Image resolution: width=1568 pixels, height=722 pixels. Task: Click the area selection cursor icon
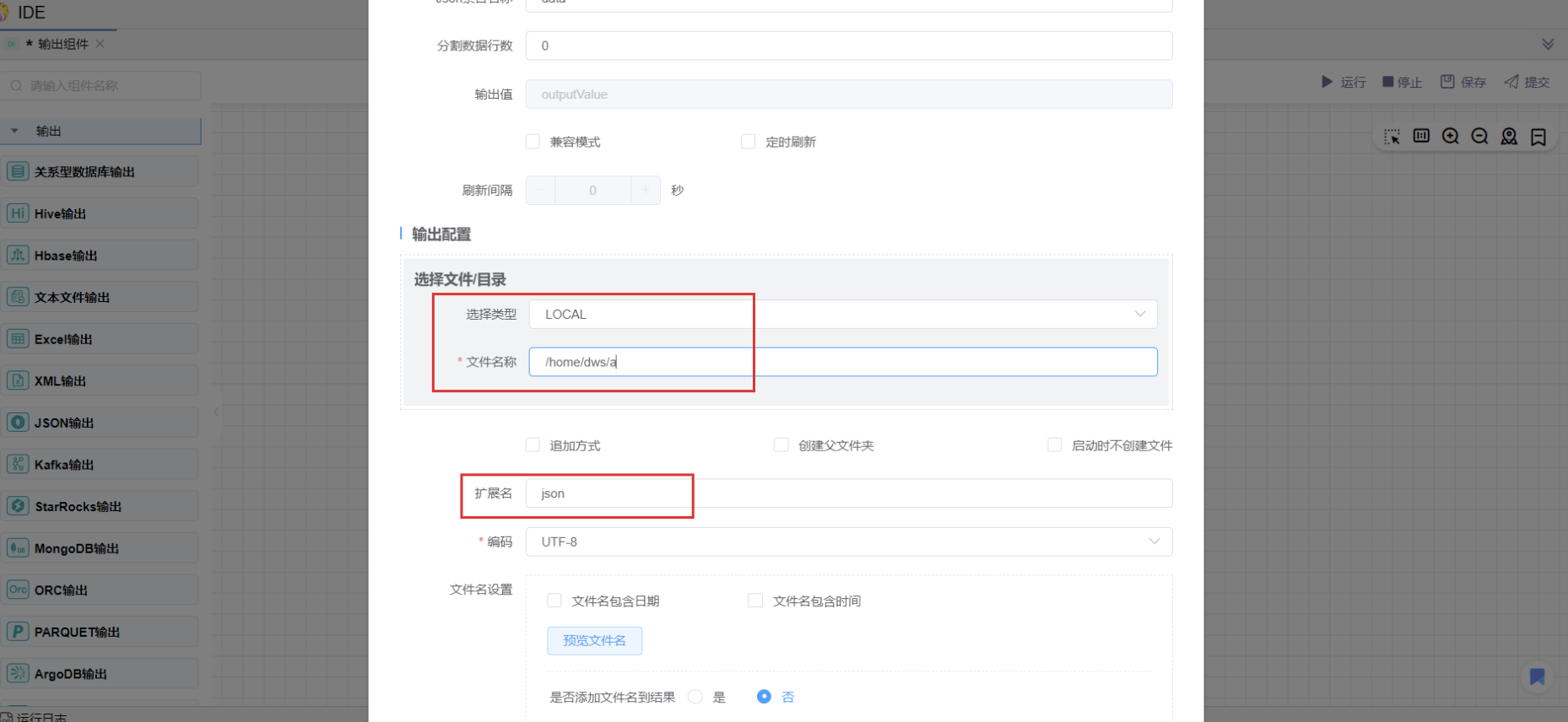point(1392,137)
